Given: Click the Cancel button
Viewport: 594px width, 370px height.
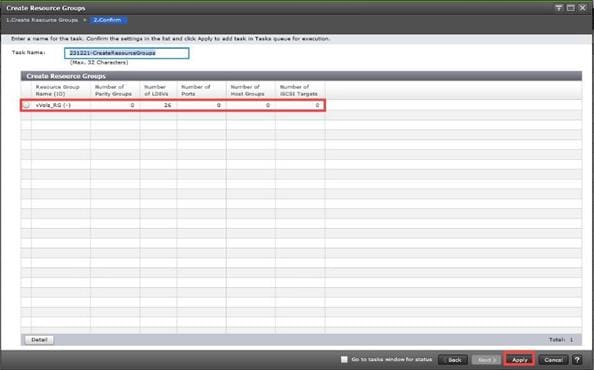Looking at the screenshot, I should (553, 360).
